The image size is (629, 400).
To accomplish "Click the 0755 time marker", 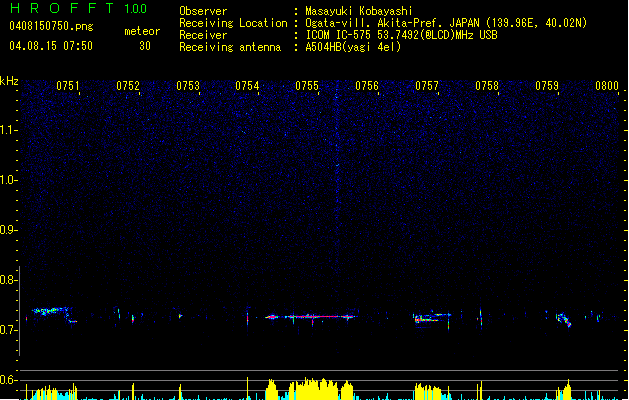I will 307,86.
